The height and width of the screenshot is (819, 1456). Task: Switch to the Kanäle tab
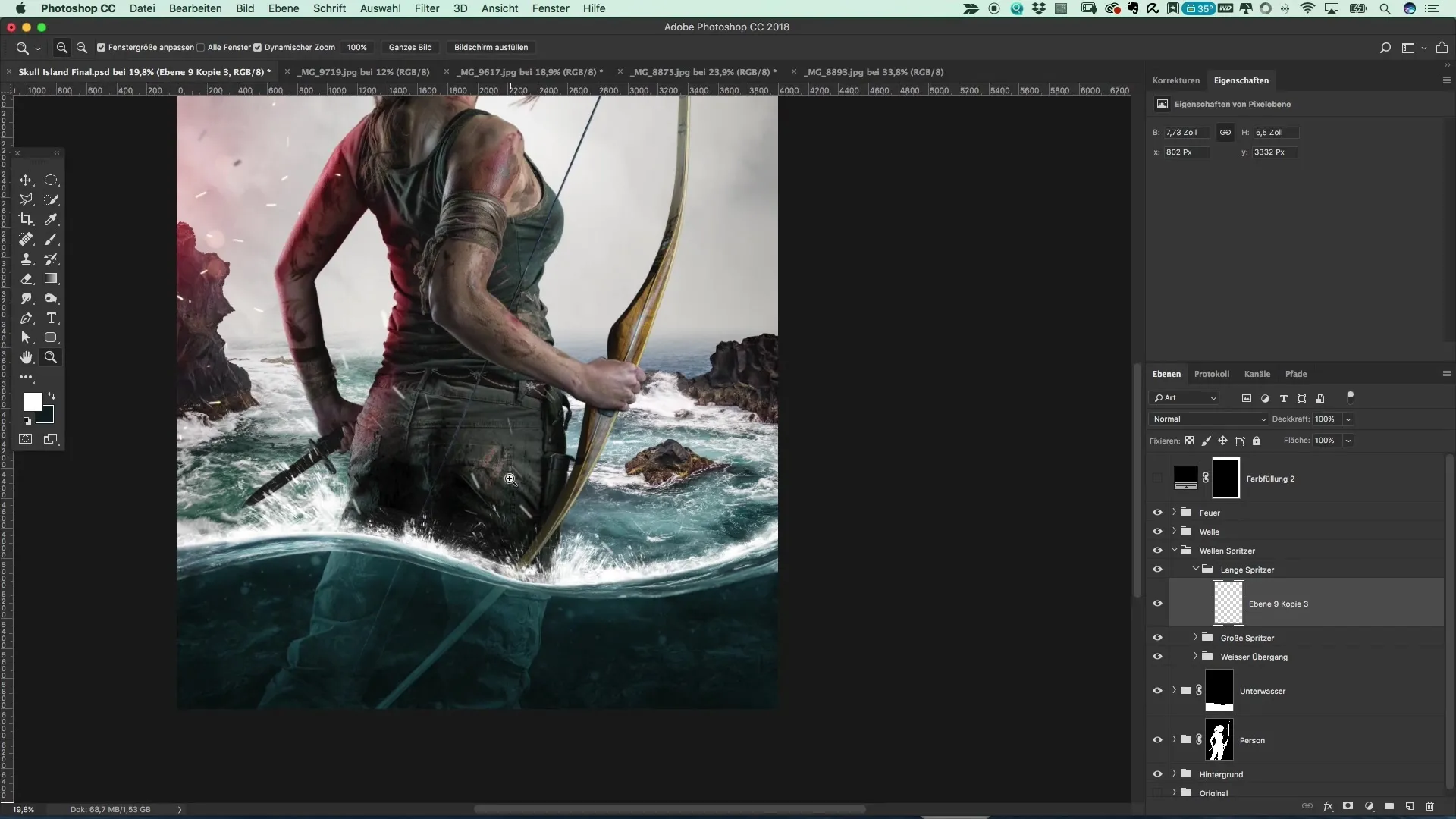pos(1257,374)
